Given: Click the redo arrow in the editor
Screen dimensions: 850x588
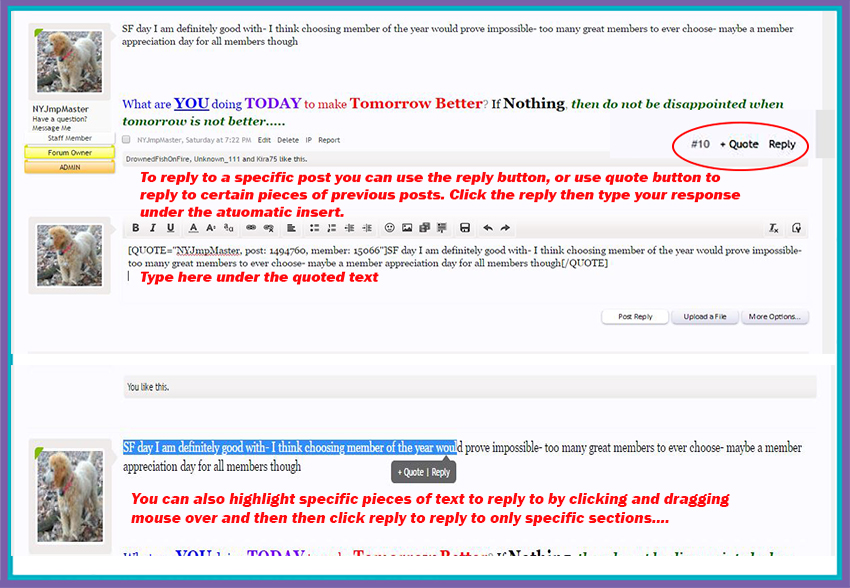Looking at the screenshot, I should pyautogui.click(x=505, y=228).
